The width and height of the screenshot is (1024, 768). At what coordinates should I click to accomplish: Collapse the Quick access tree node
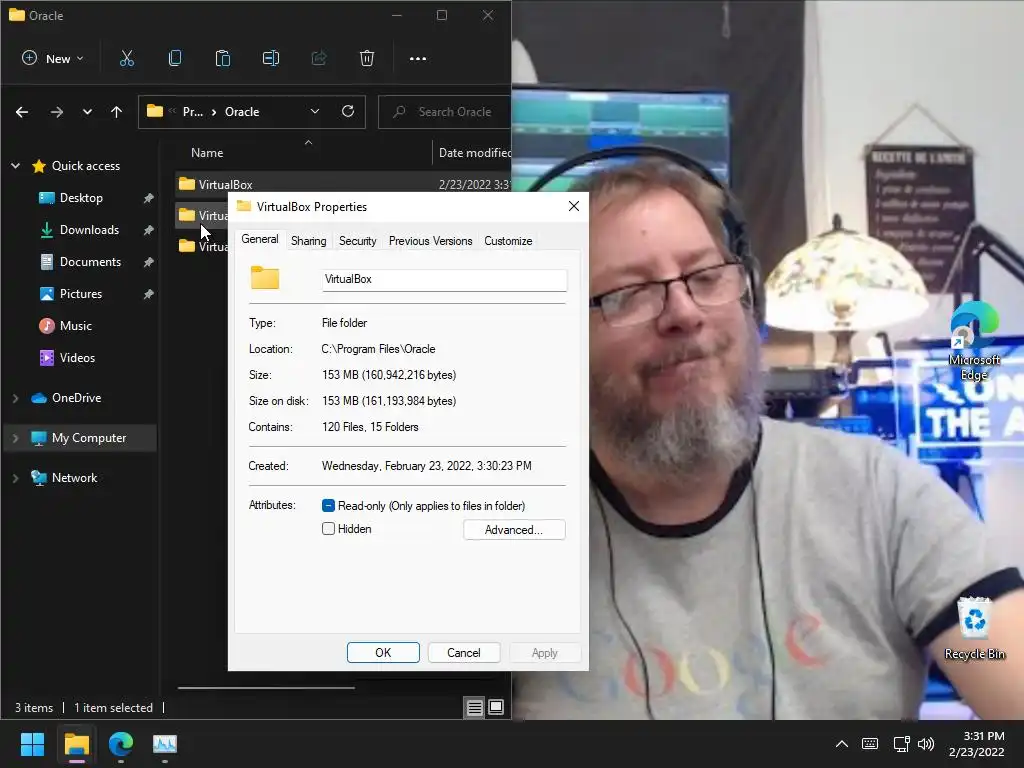(x=16, y=166)
